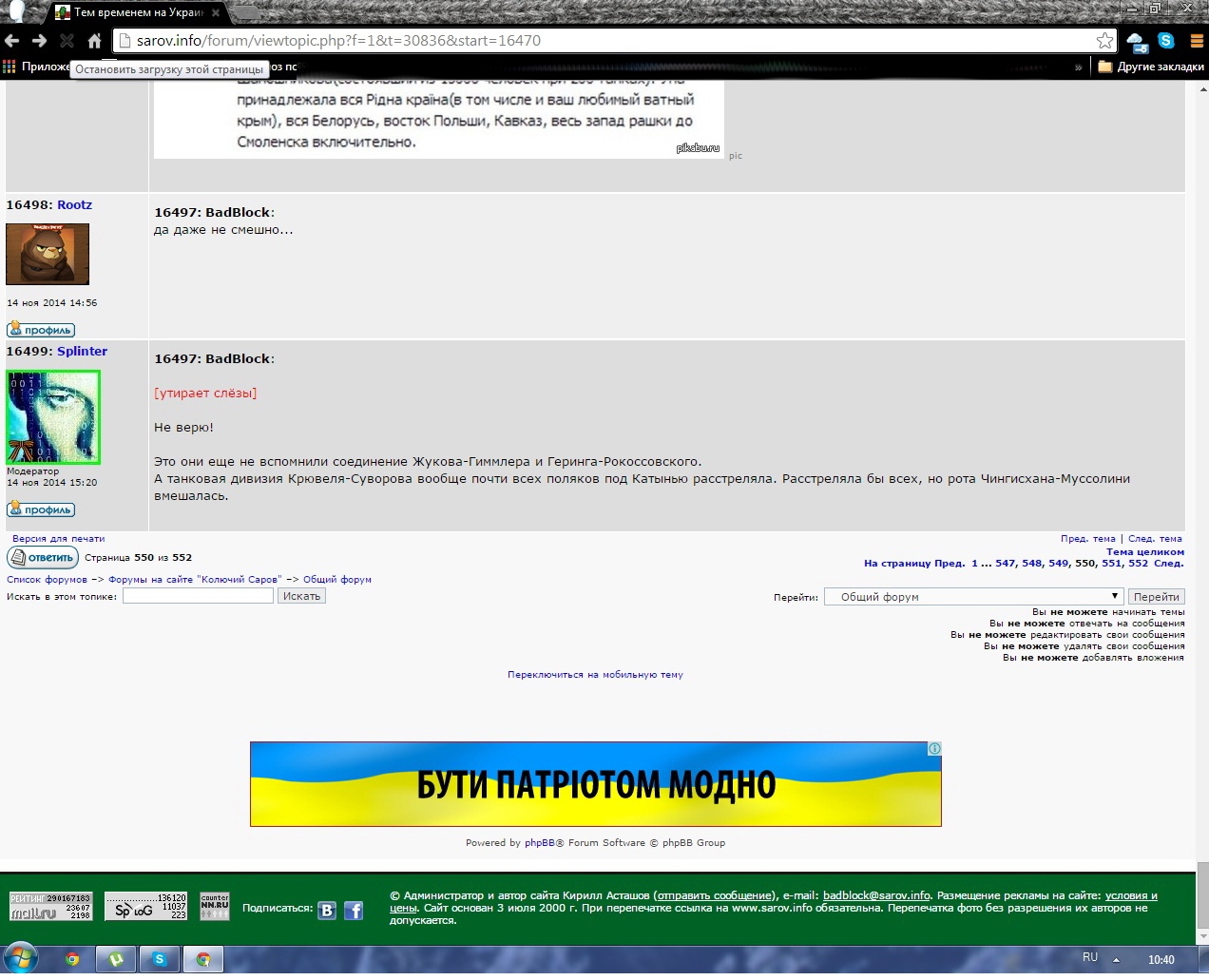The width and height of the screenshot is (1209, 980).
Task: Click Rootz's avatar thumbnail
Action: point(48,254)
